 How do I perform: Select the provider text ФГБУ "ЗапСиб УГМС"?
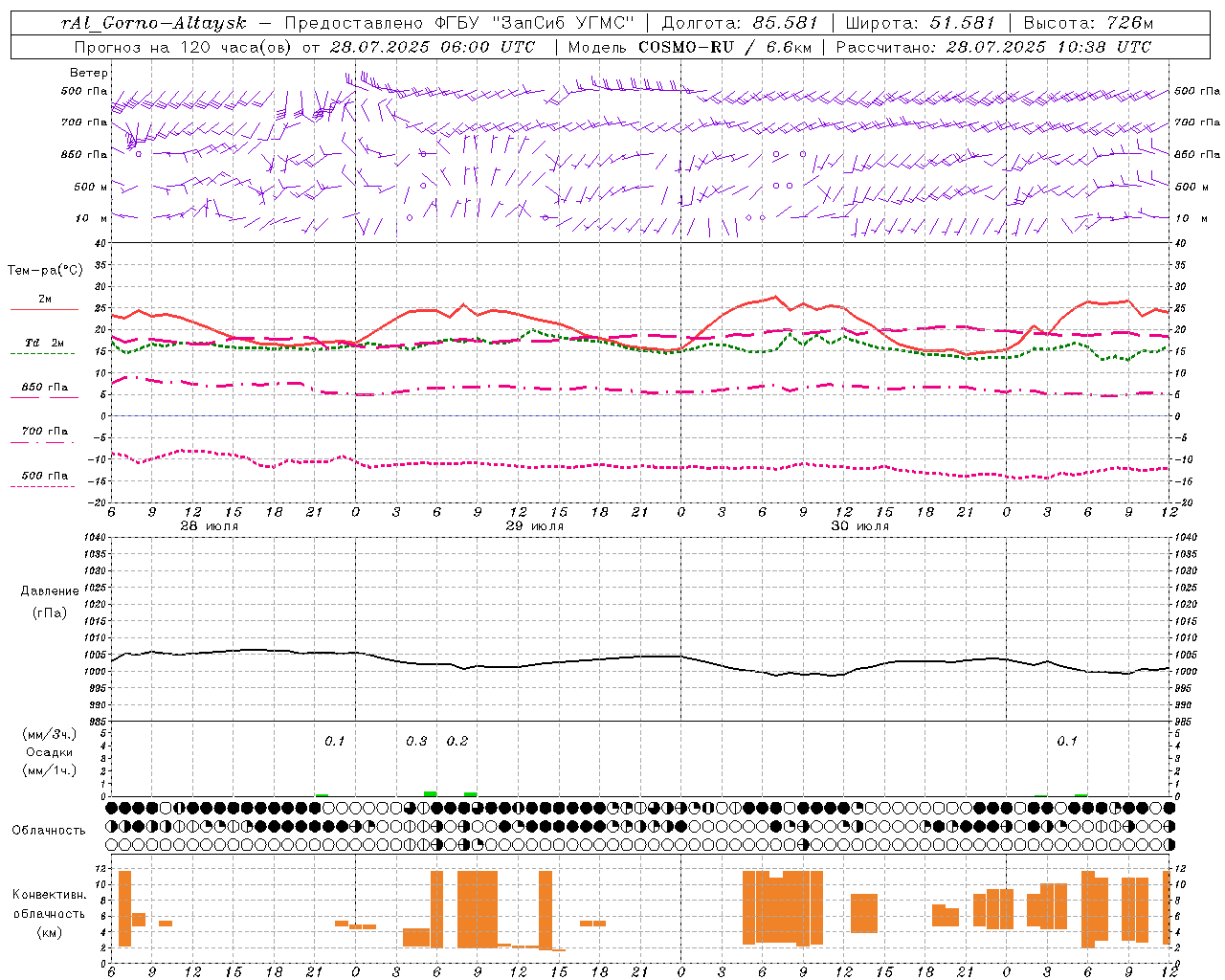(x=535, y=23)
